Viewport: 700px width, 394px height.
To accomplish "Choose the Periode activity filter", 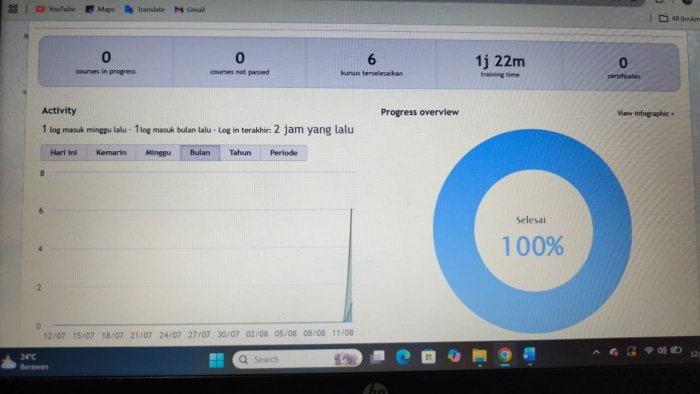I will tap(283, 153).
